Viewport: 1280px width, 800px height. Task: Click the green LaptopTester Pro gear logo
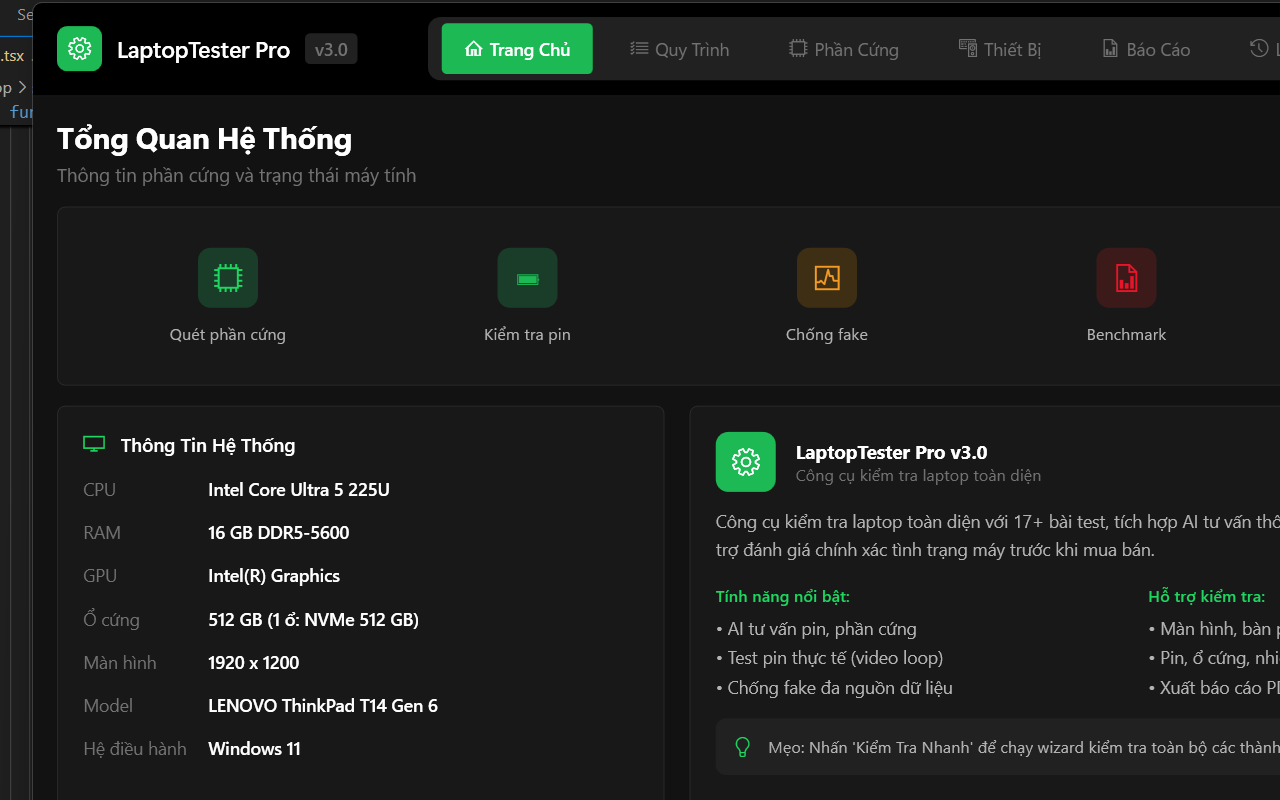tap(79, 49)
